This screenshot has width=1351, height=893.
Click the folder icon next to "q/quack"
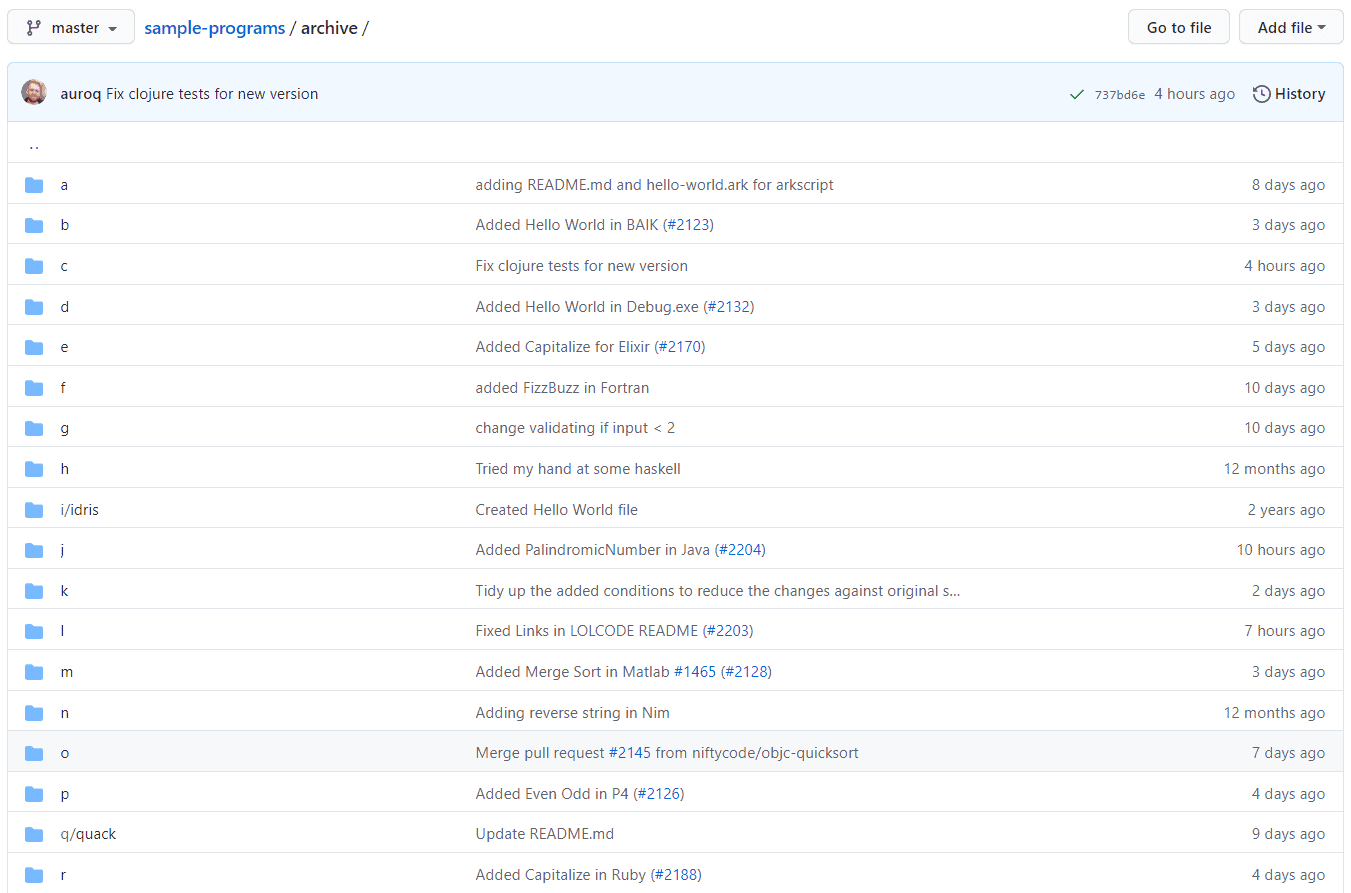pos(34,833)
